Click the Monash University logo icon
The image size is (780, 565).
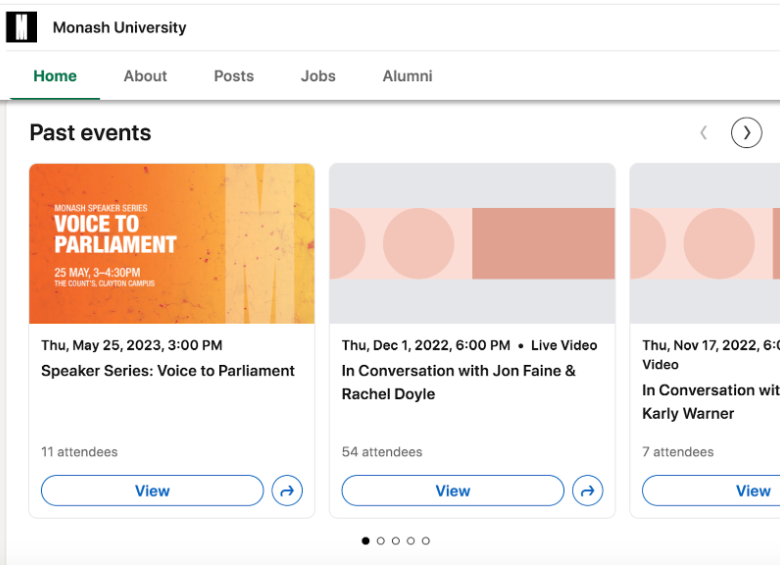21,27
